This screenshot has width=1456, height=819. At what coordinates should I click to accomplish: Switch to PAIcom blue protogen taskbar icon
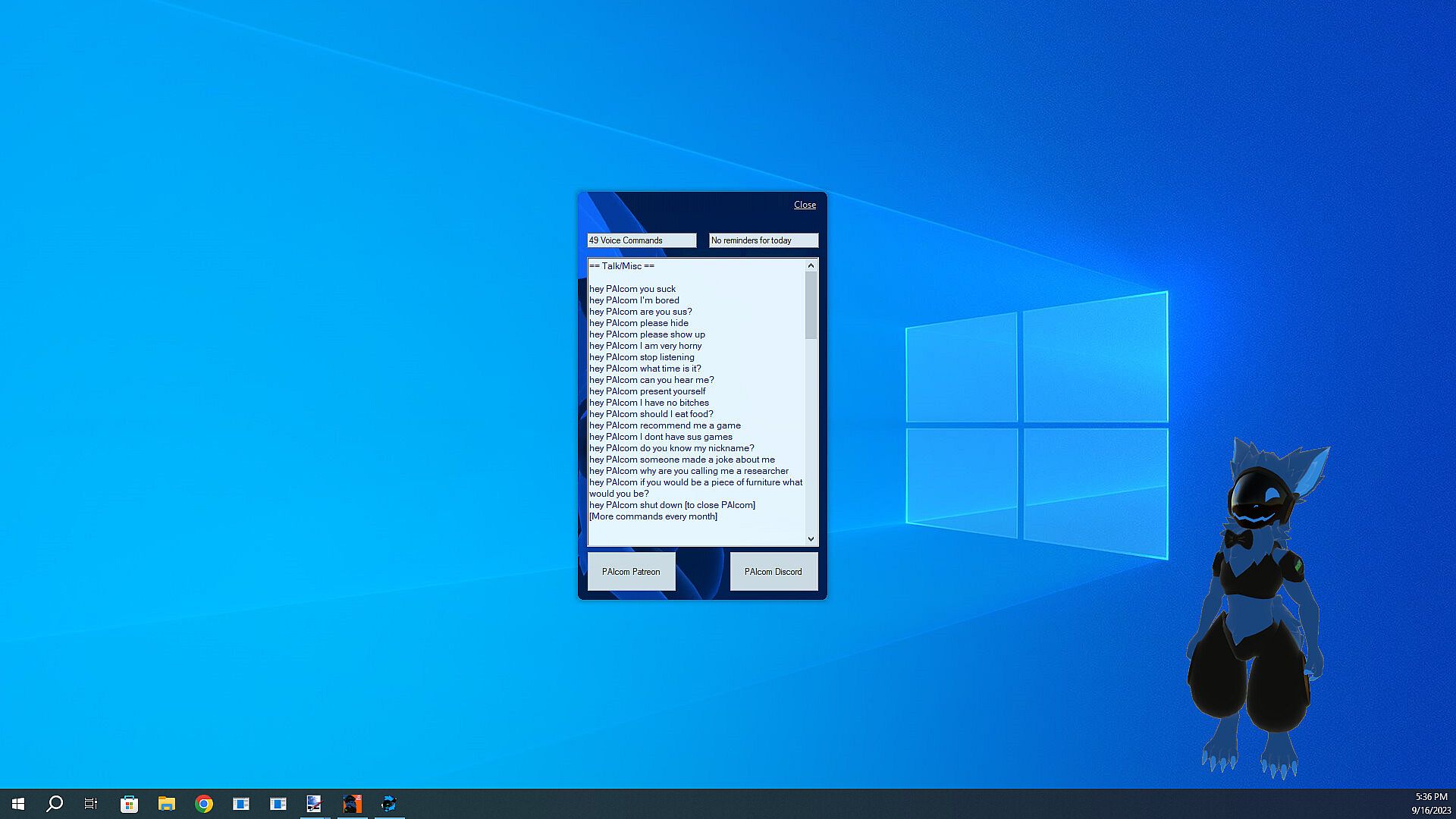tap(389, 804)
